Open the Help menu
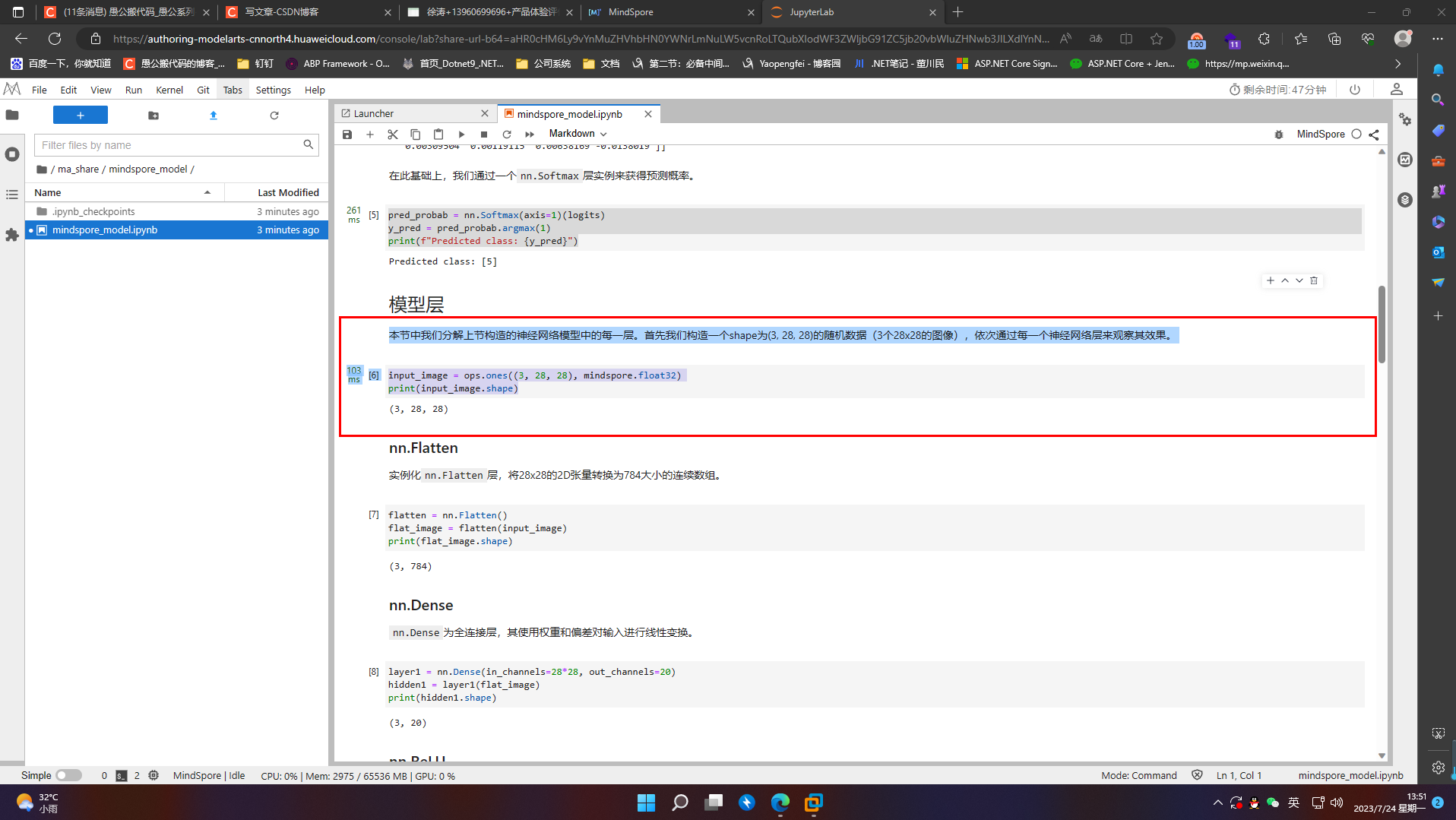This screenshot has height=820, width=1456. click(315, 90)
